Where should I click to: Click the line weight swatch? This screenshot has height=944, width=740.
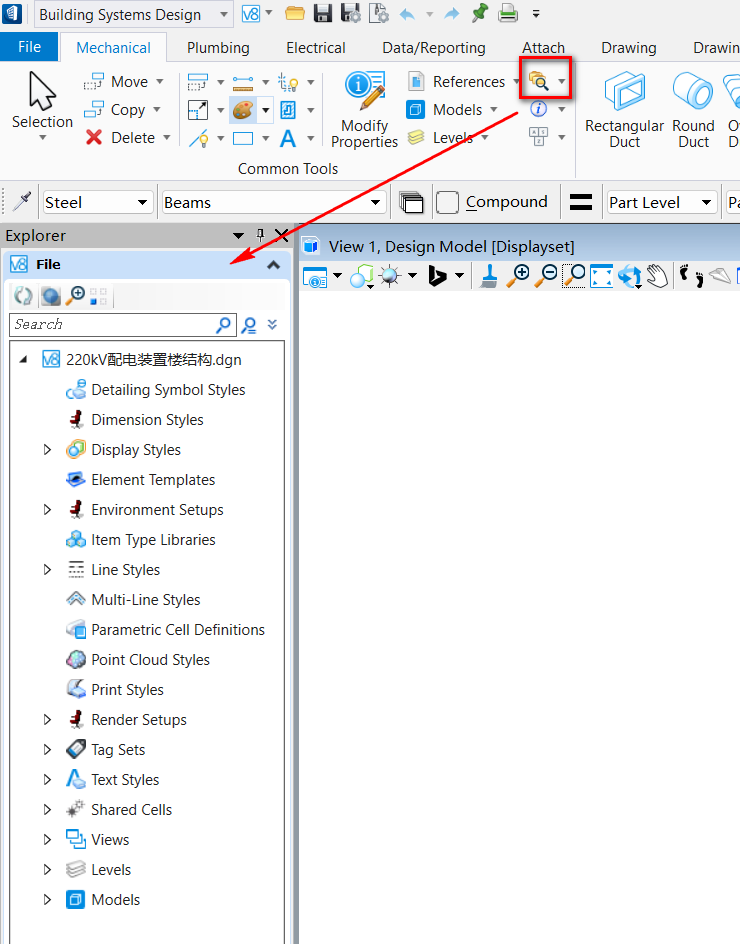580,202
